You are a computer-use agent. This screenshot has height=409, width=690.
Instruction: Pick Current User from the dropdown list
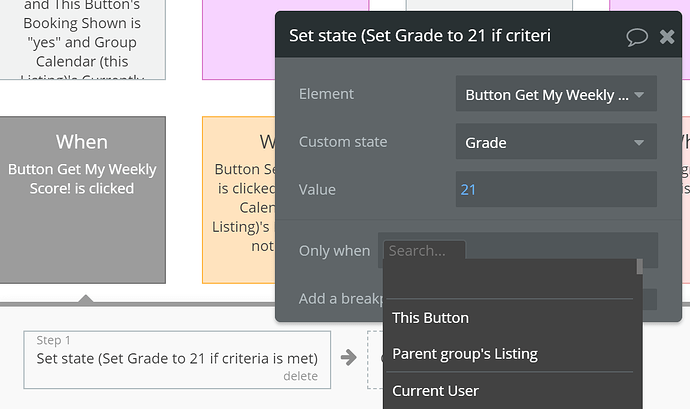pos(435,390)
